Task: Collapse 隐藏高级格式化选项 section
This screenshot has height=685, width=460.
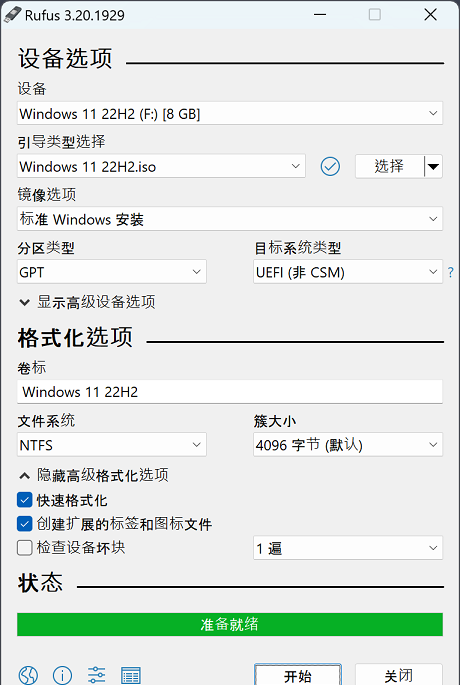Action: pos(93,475)
